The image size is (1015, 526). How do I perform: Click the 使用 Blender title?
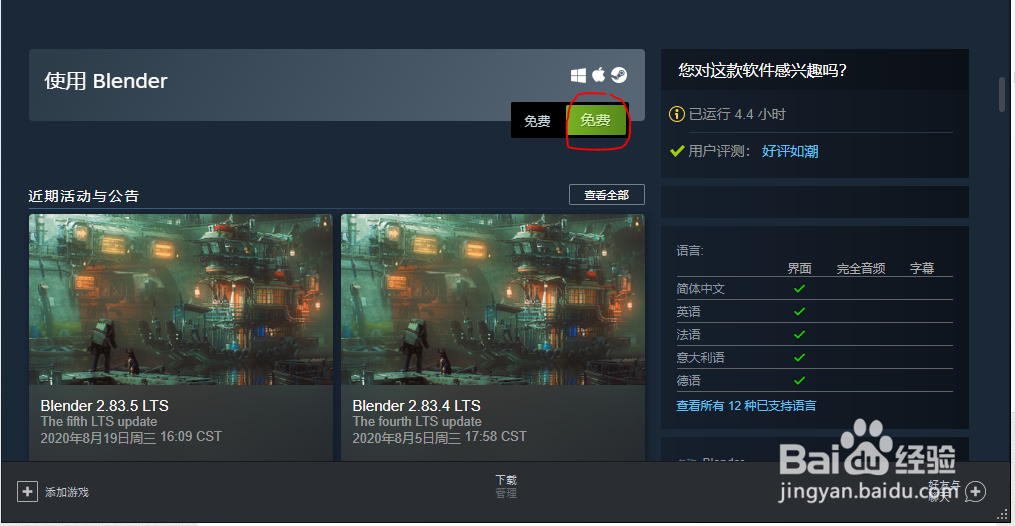(106, 81)
